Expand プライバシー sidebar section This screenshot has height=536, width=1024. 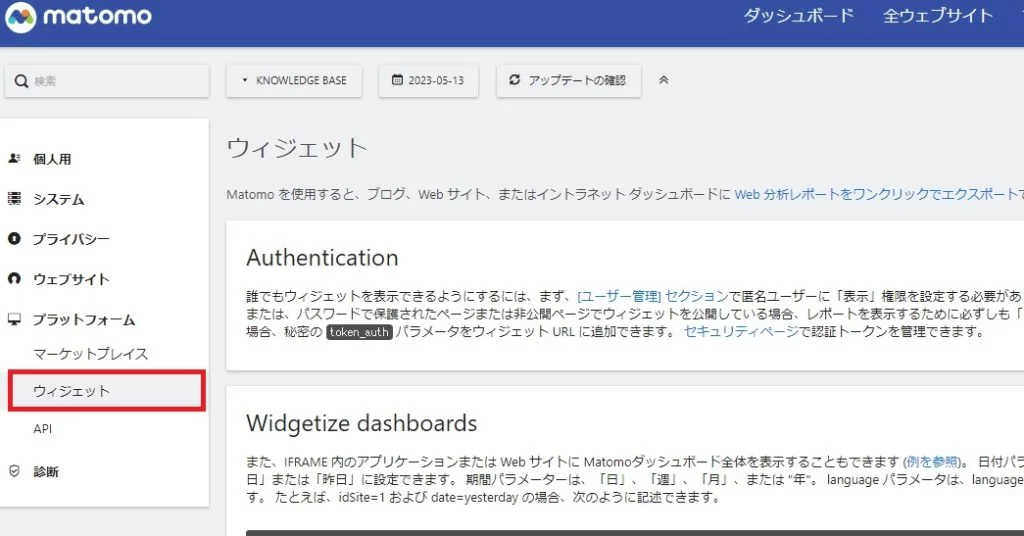click(x=71, y=239)
